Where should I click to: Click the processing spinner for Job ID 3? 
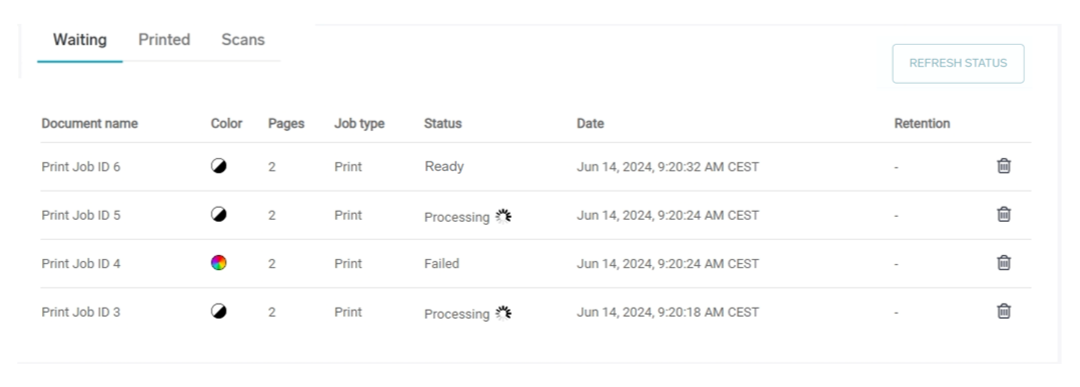pos(503,313)
